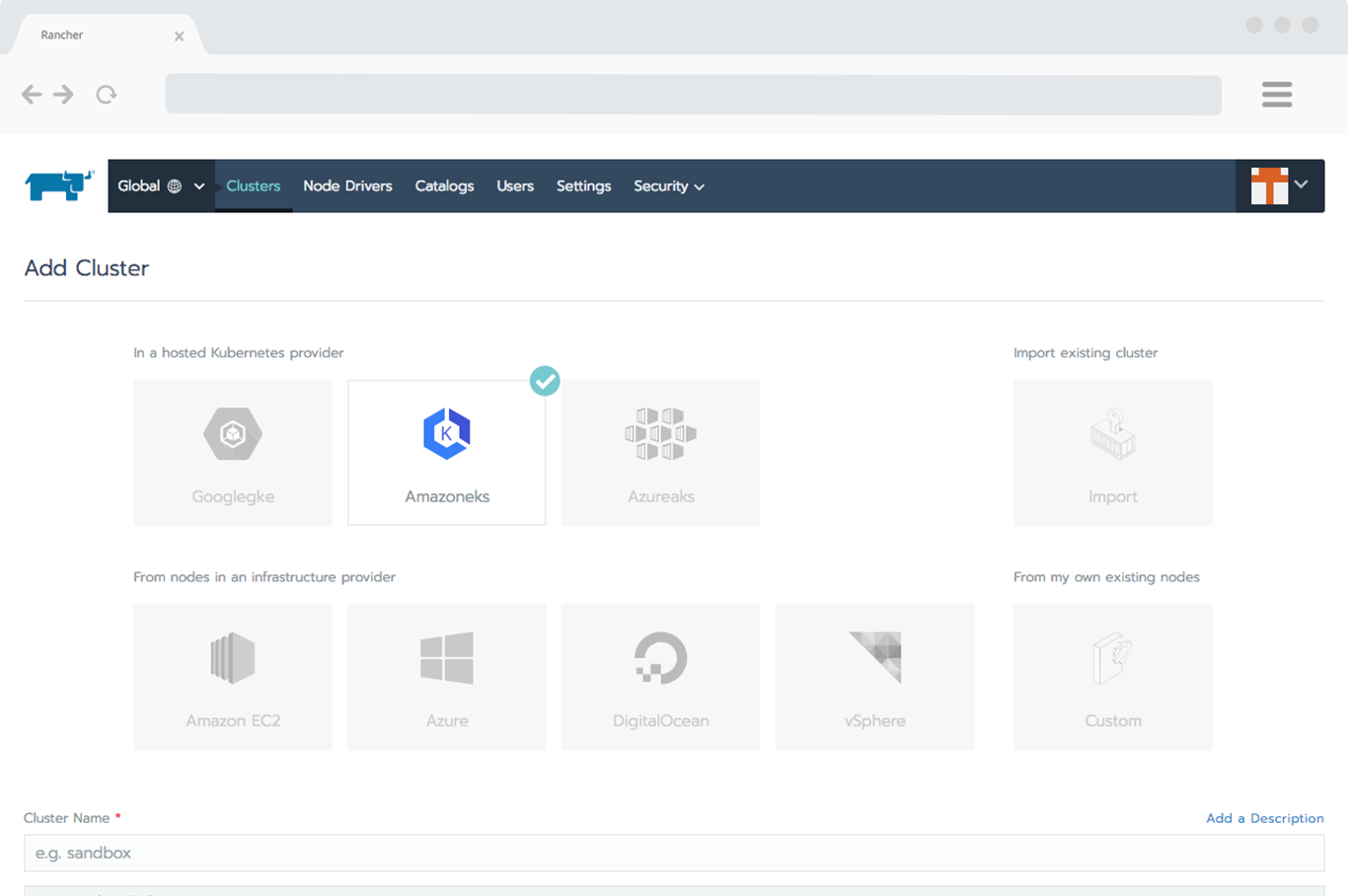Image resolution: width=1348 pixels, height=896 pixels.
Task: Click the browser forward arrow
Action: (64, 94)
